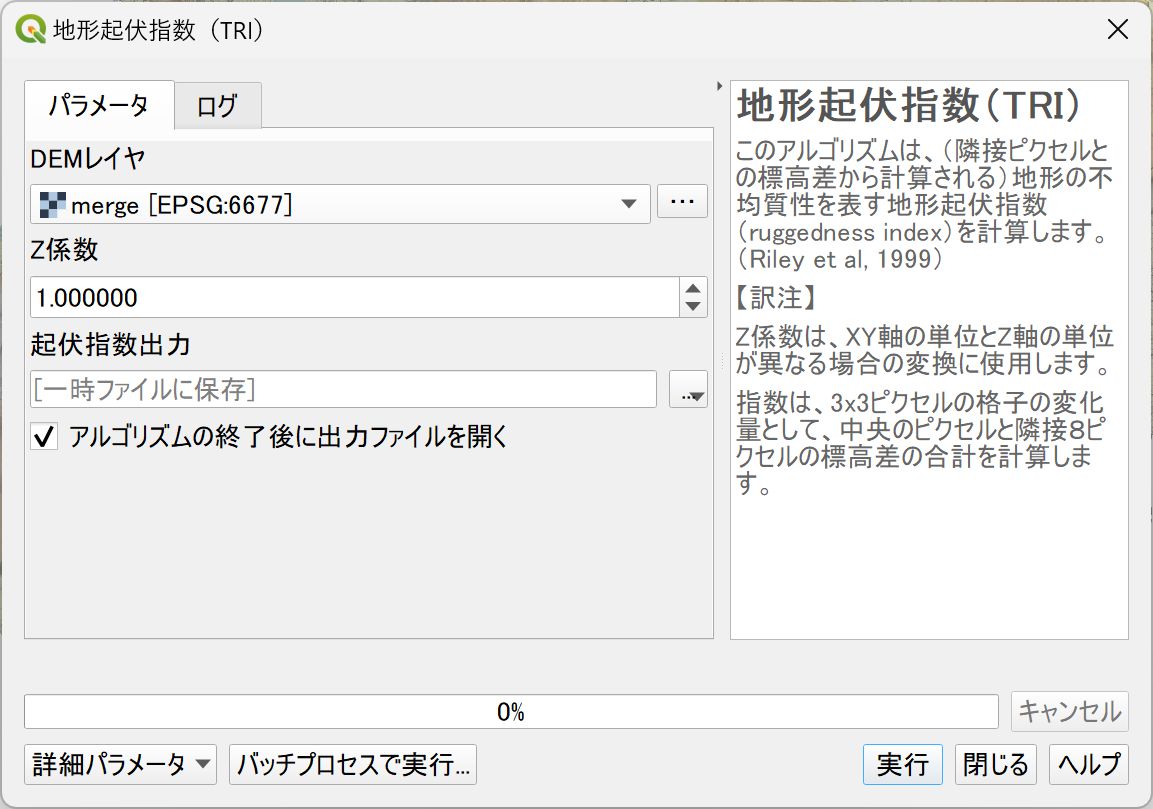Open the ログ tab
This screenshot has width=1153, height=809.
coord(218,107)
